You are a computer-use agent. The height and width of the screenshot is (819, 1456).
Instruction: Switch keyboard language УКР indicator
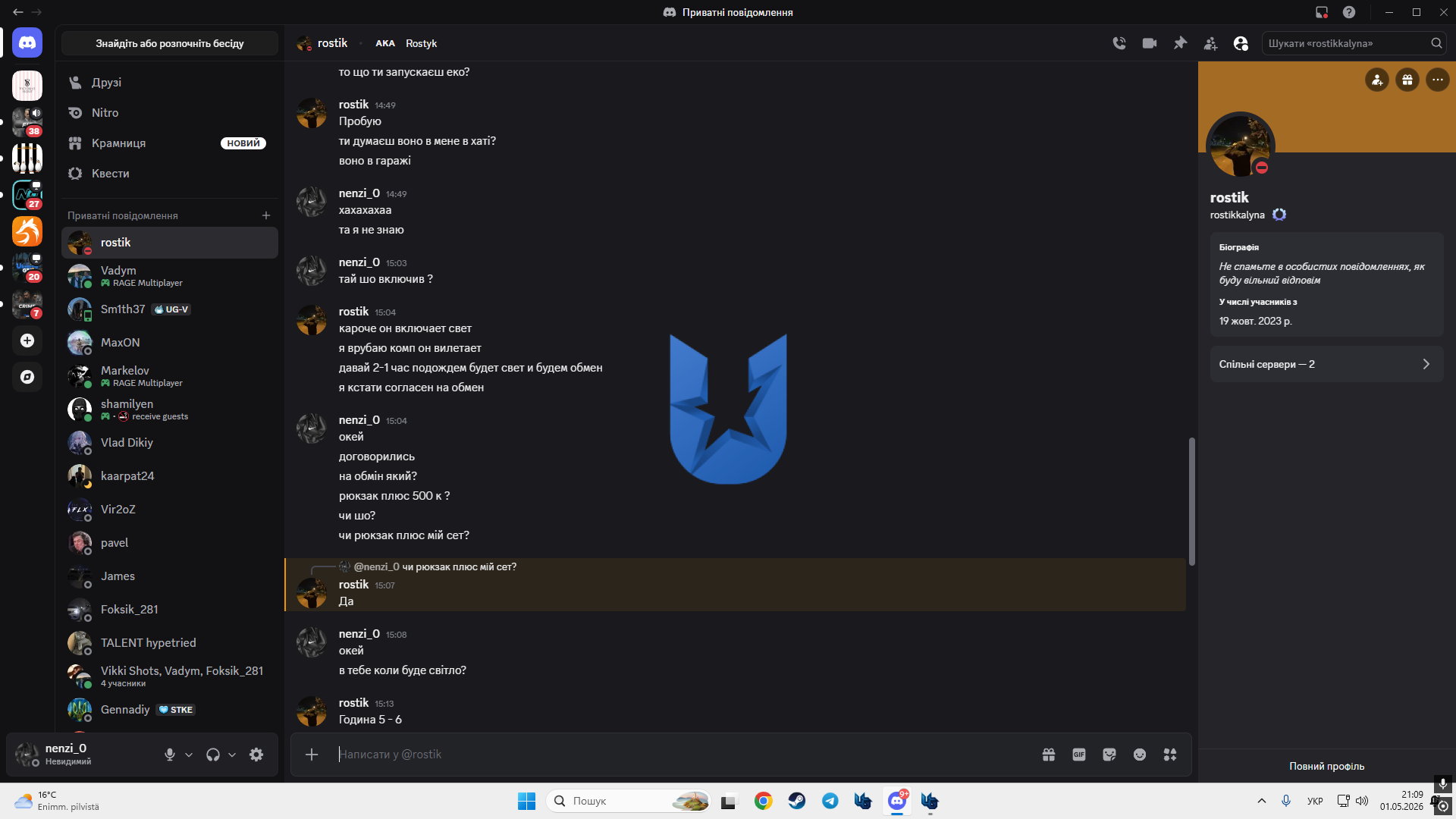click(x=1315, y=801)
